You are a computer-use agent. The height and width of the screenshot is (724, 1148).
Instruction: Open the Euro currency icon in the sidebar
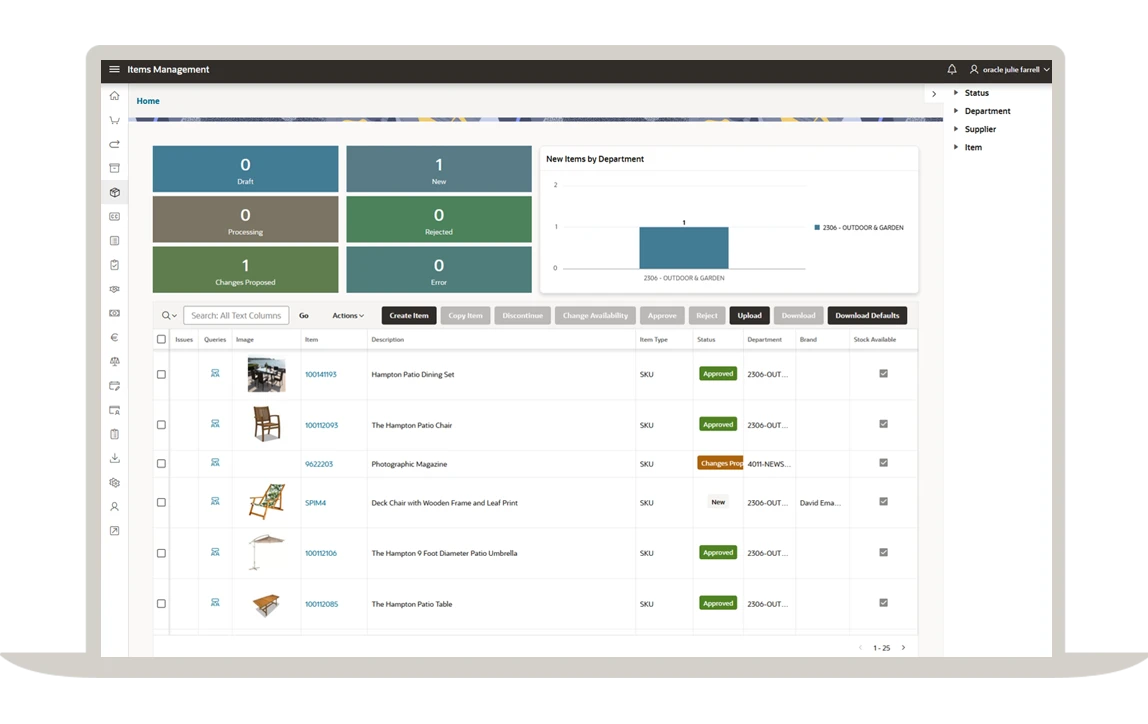[114, 337]
